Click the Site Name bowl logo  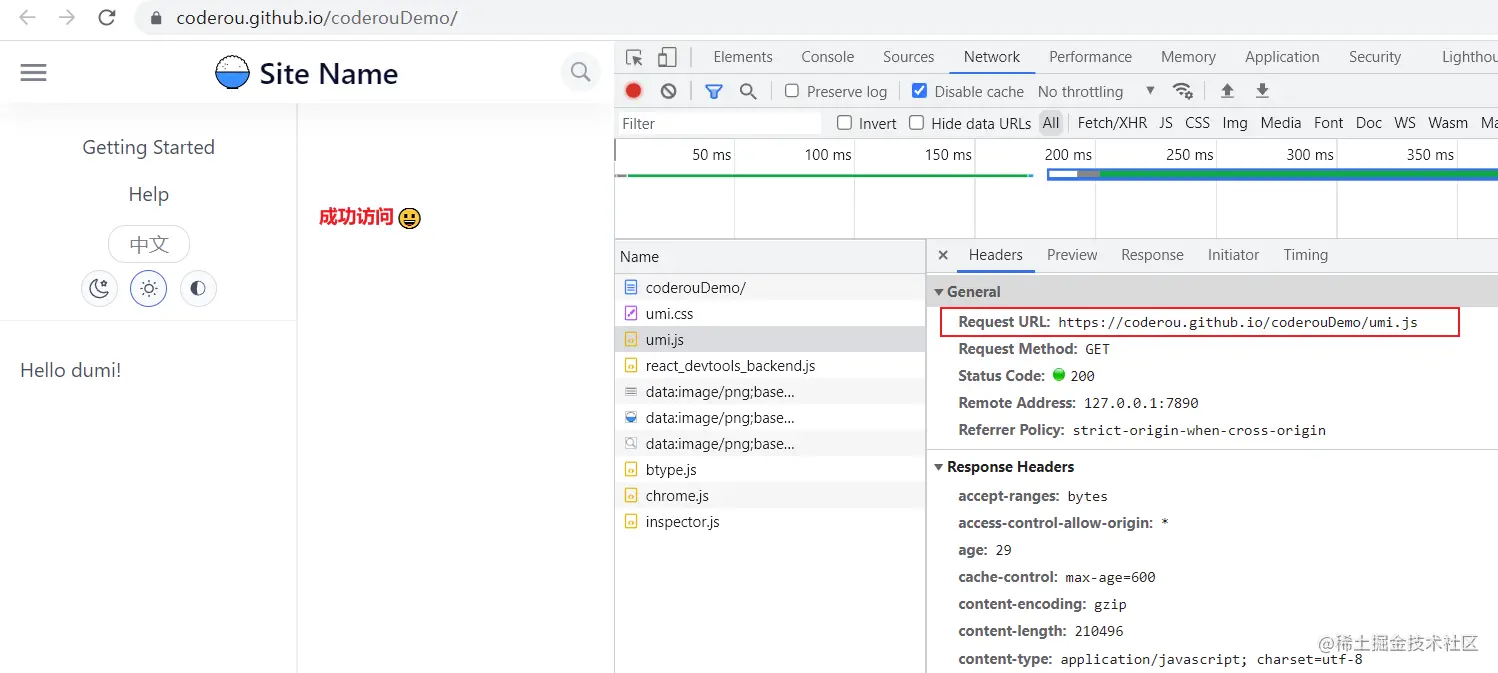[232, 72]
